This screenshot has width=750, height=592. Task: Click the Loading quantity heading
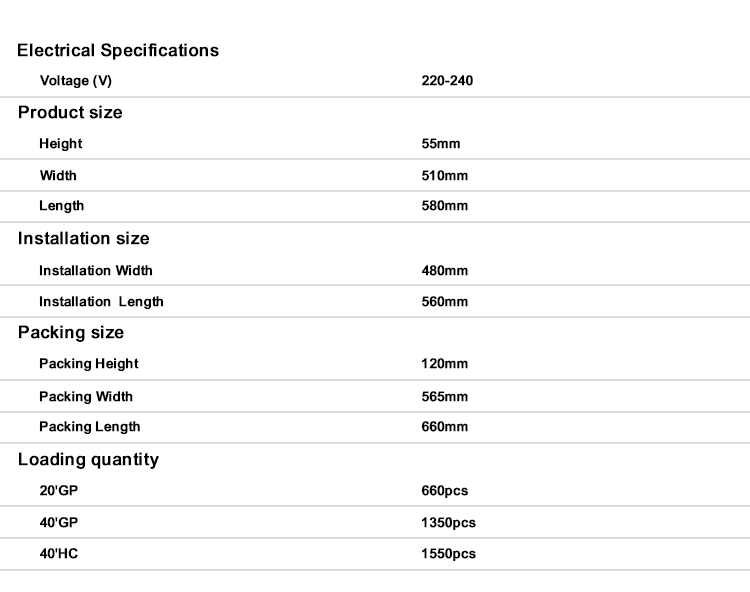pyautogui.click(x=88, y=460)
